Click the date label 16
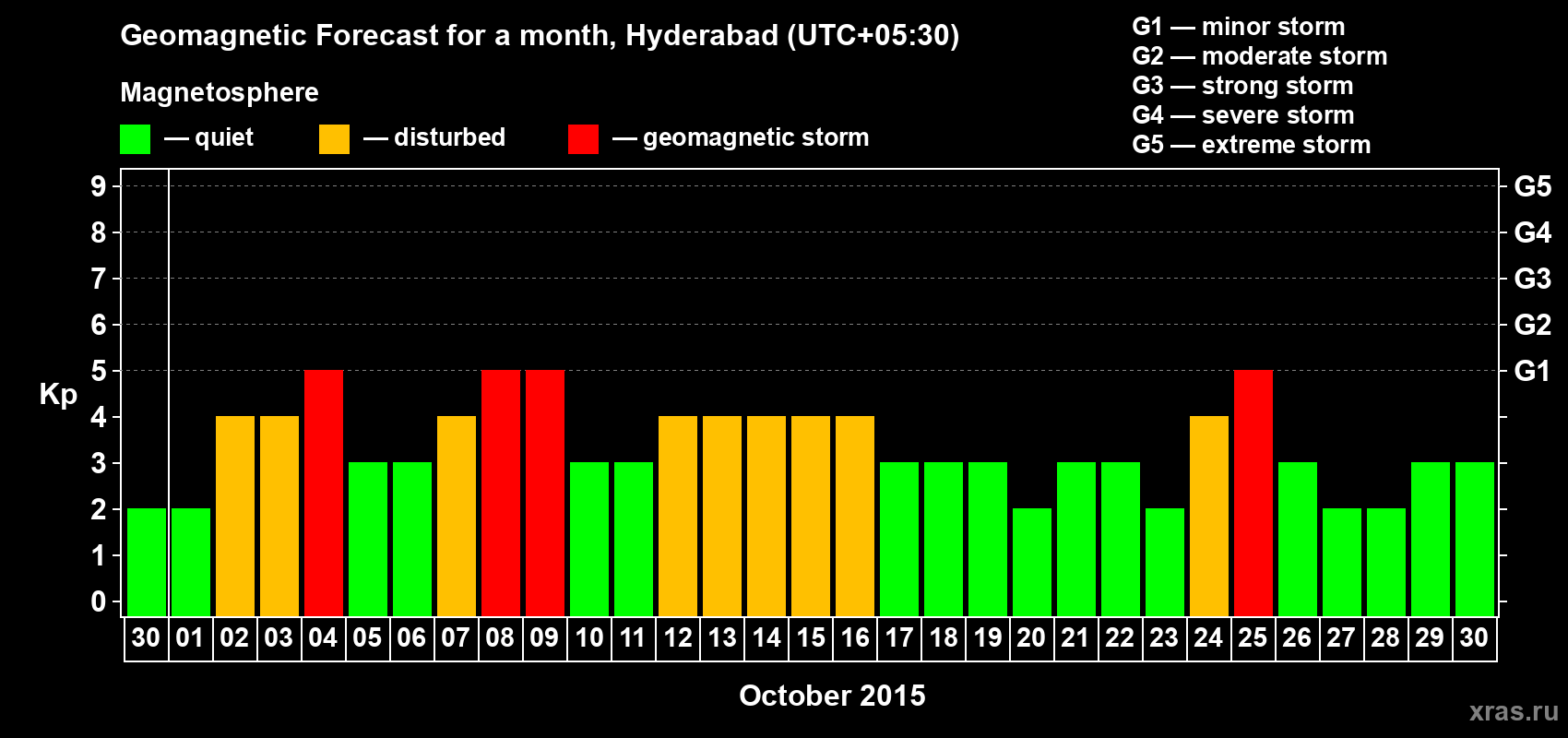The height and width of the screenshot is (738, 1568). click(x=855, y=638)
